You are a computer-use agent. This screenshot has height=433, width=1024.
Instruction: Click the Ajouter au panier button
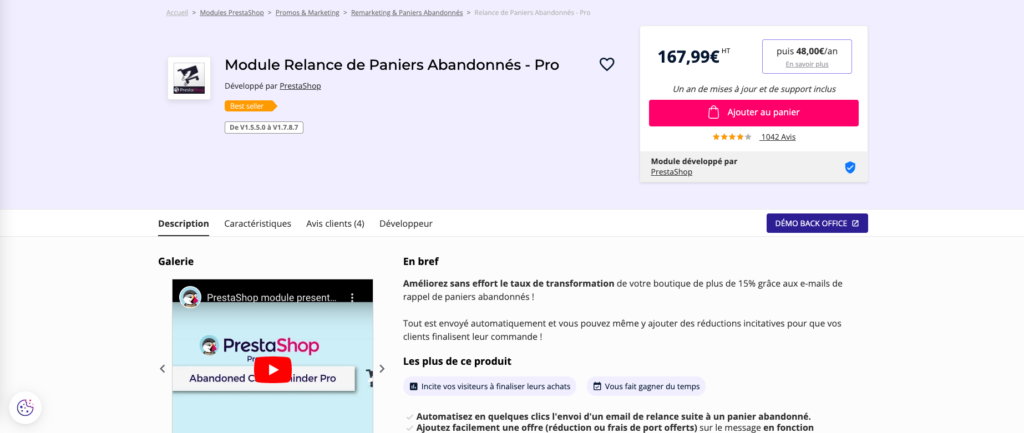click(753, 113)
